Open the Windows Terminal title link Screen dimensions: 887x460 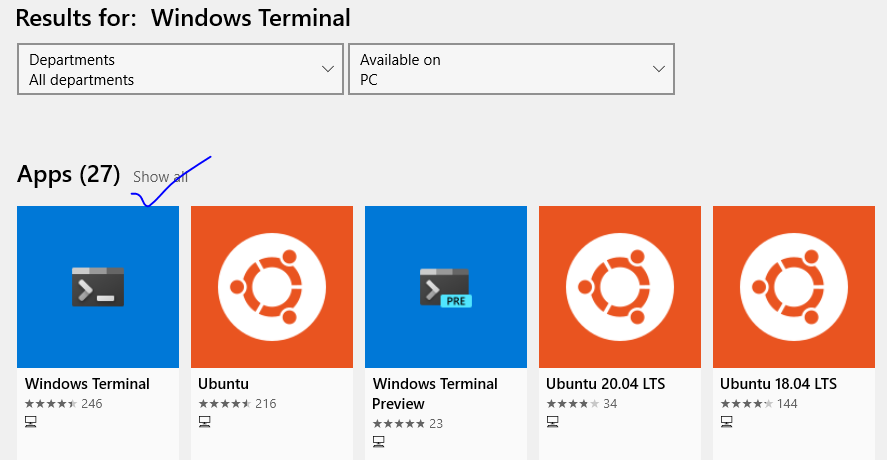[87, 384]
